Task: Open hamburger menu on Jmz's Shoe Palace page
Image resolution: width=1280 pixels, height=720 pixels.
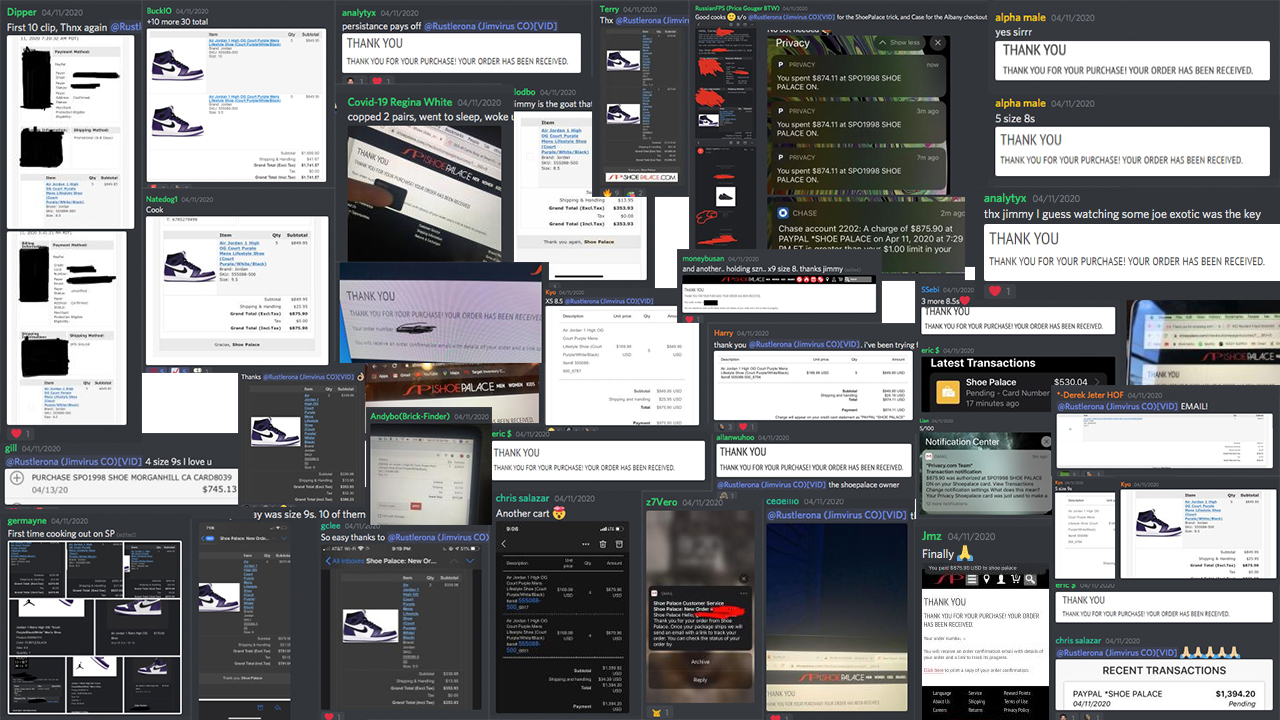Action: [973, 579]
